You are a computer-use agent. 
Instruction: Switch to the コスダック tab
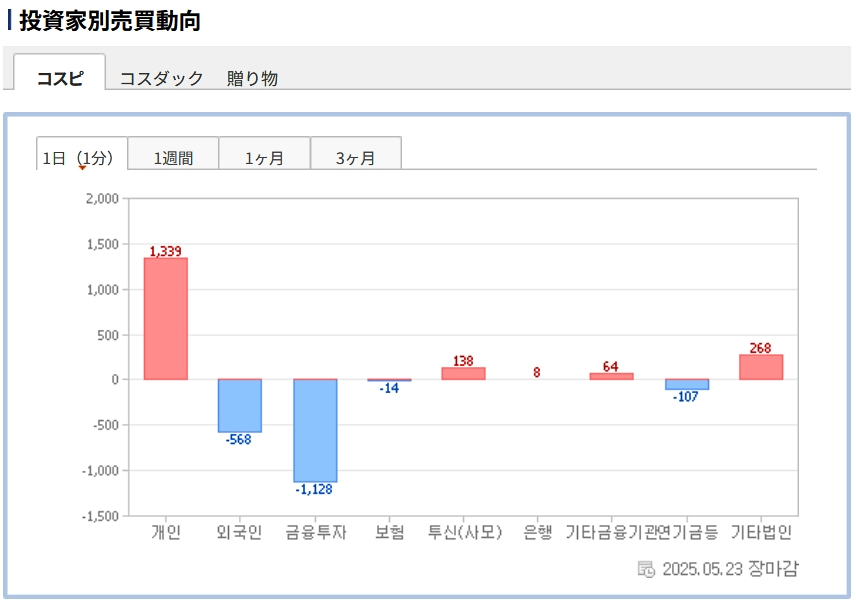[x=161, y=78]
